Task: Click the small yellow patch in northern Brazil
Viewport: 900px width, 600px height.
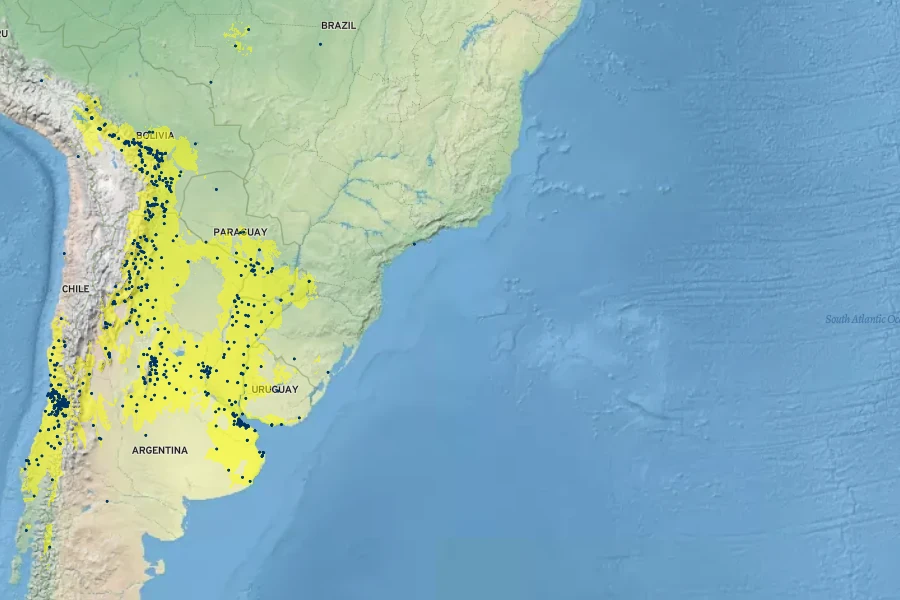Action: pyautogui.click(x=238, y=37)
